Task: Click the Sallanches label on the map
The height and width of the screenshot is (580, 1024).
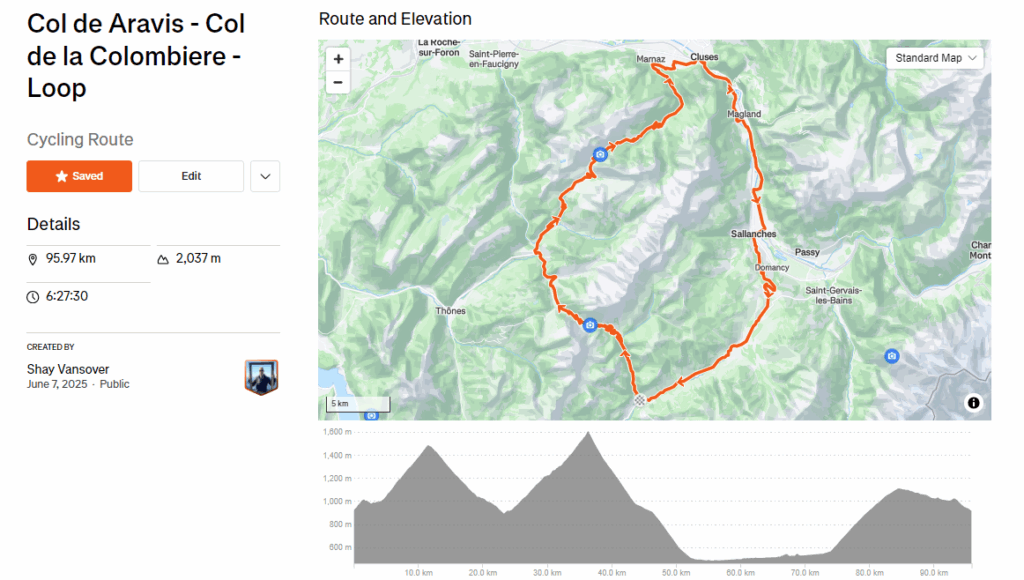Action: click(x=753, y=234)
